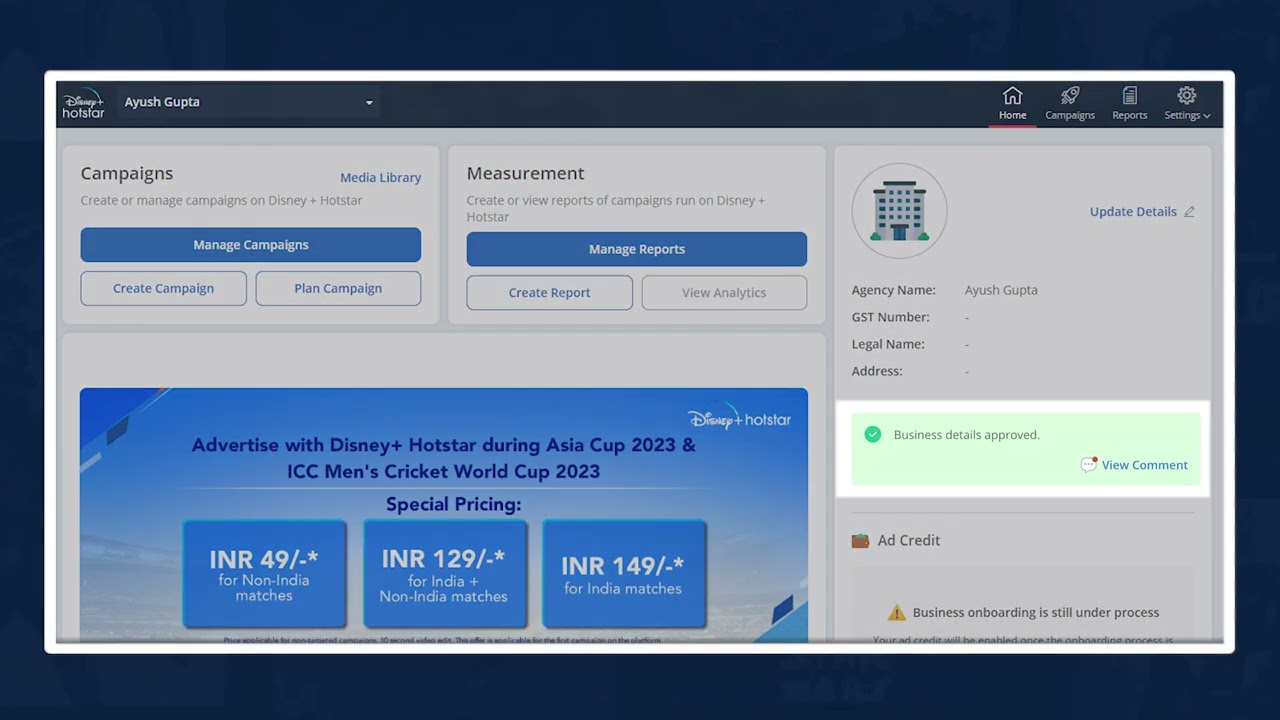Viewport: 1280px width, 720px height.
Task: Click the 'Business details approved.' text
Action: tap(967, 435)
